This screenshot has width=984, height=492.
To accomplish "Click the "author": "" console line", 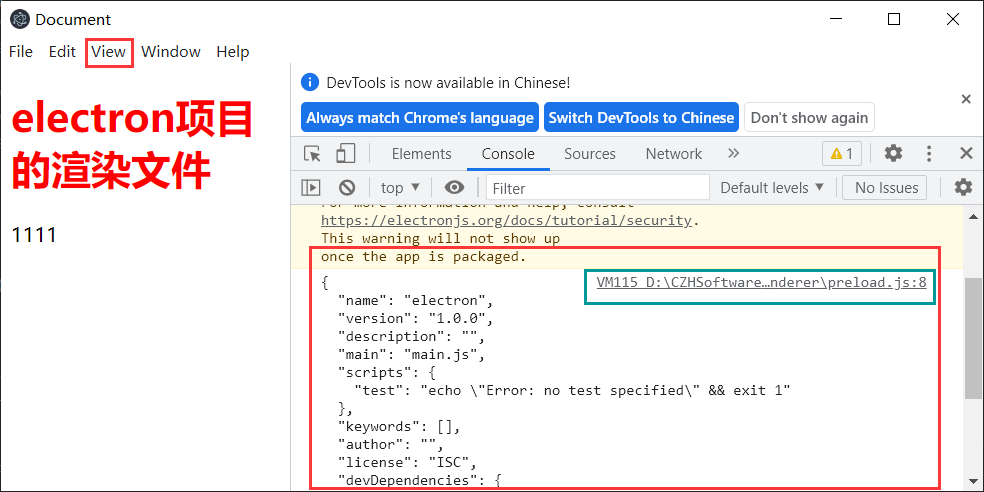I will (x=392, y=446).
